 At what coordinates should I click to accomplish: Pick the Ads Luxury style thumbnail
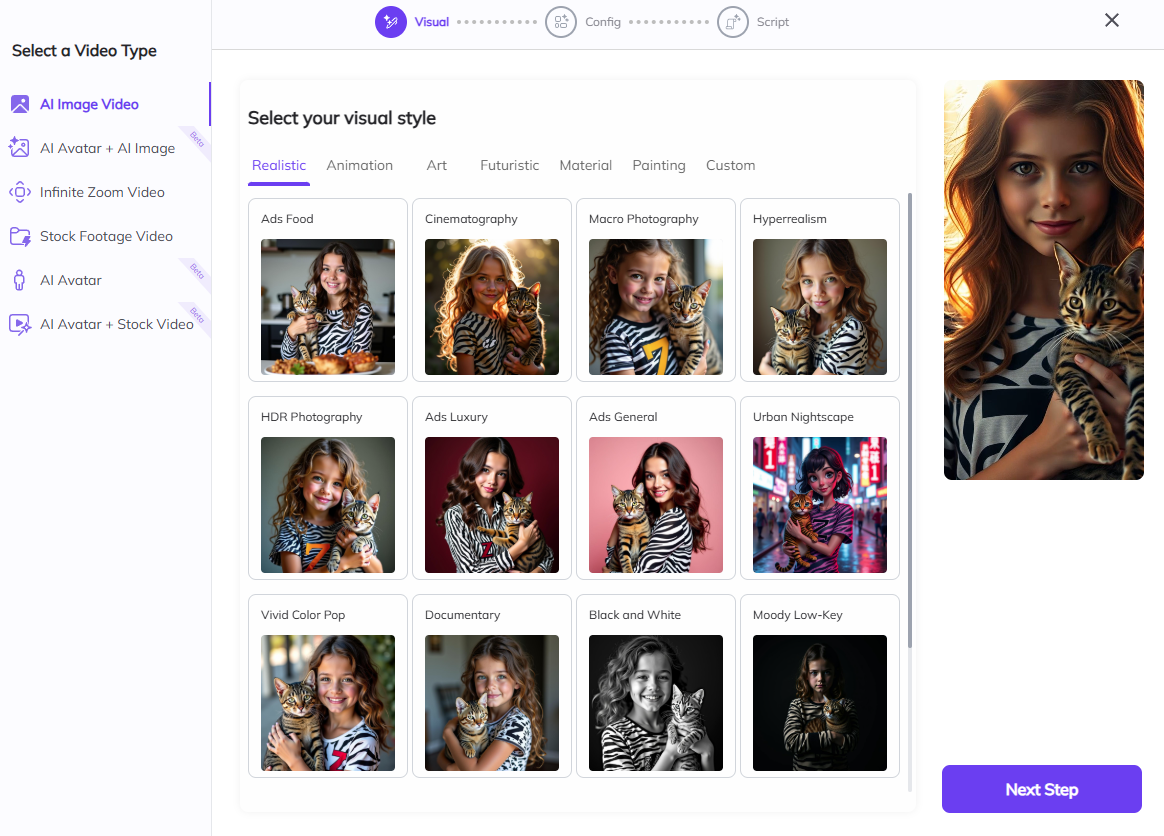[491, 505]
